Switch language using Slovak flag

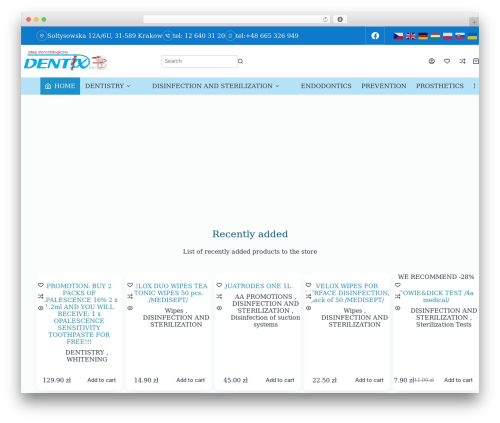click(460, 36)
